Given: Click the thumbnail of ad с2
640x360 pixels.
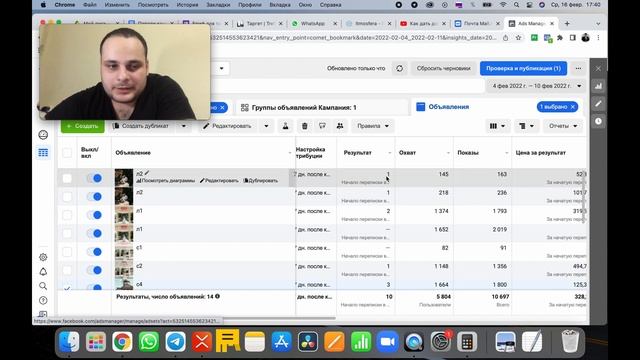Looking at the screenshot, I should tap(124, 270).
